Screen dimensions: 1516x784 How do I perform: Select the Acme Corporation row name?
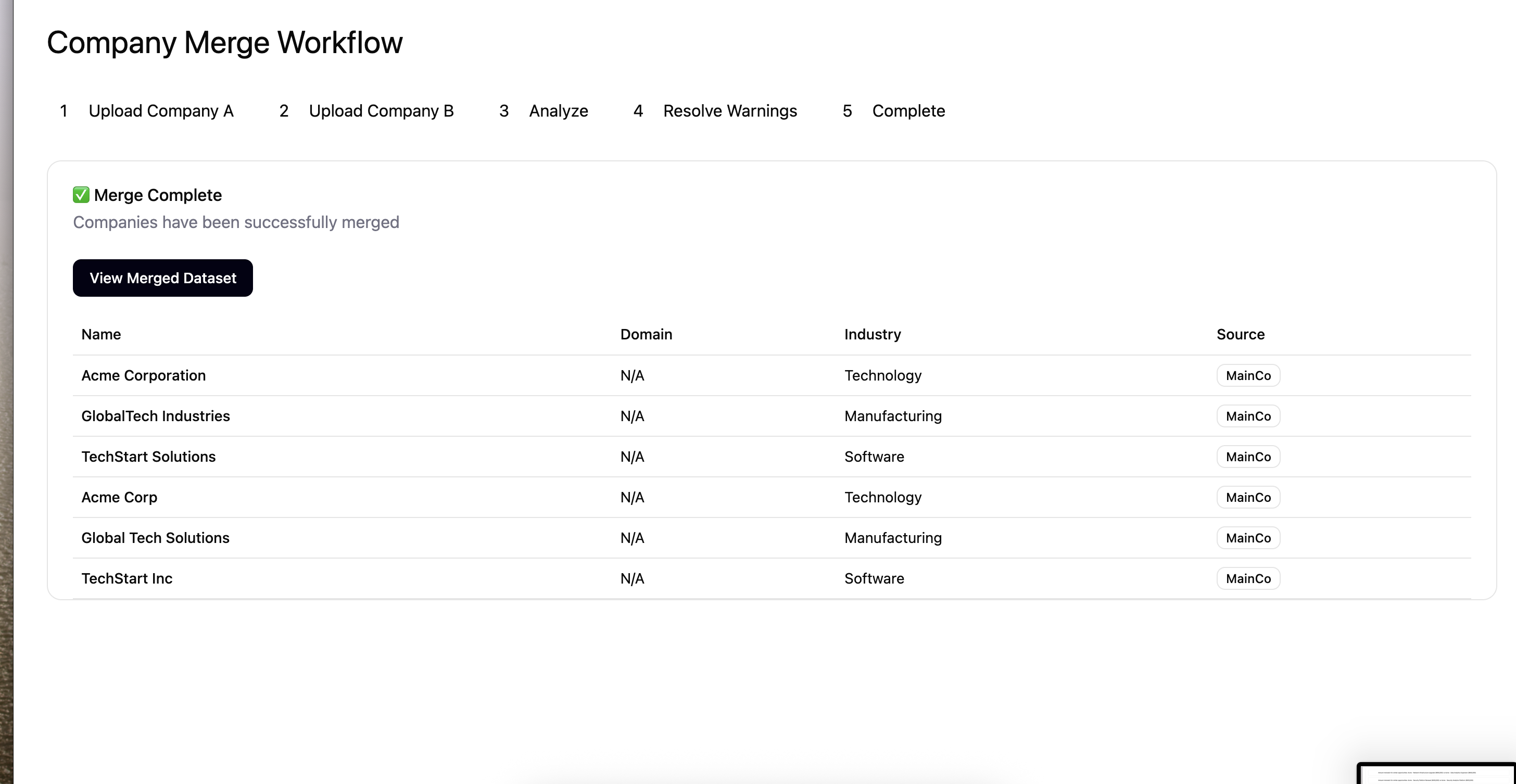(x=144, y=375)
